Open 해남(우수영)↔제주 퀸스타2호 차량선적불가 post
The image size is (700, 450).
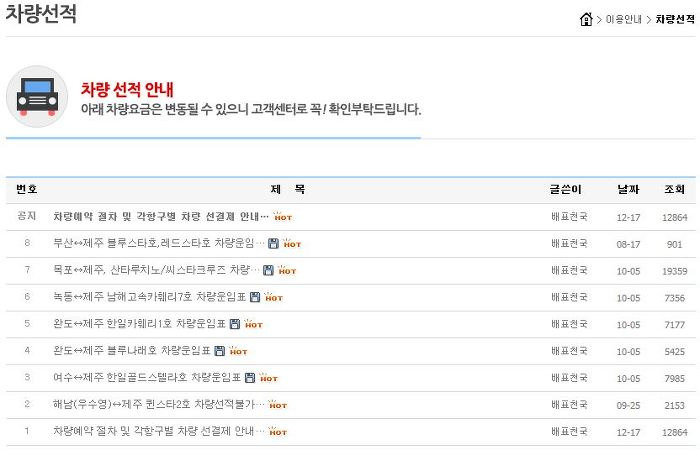click(x=158, y=404)
